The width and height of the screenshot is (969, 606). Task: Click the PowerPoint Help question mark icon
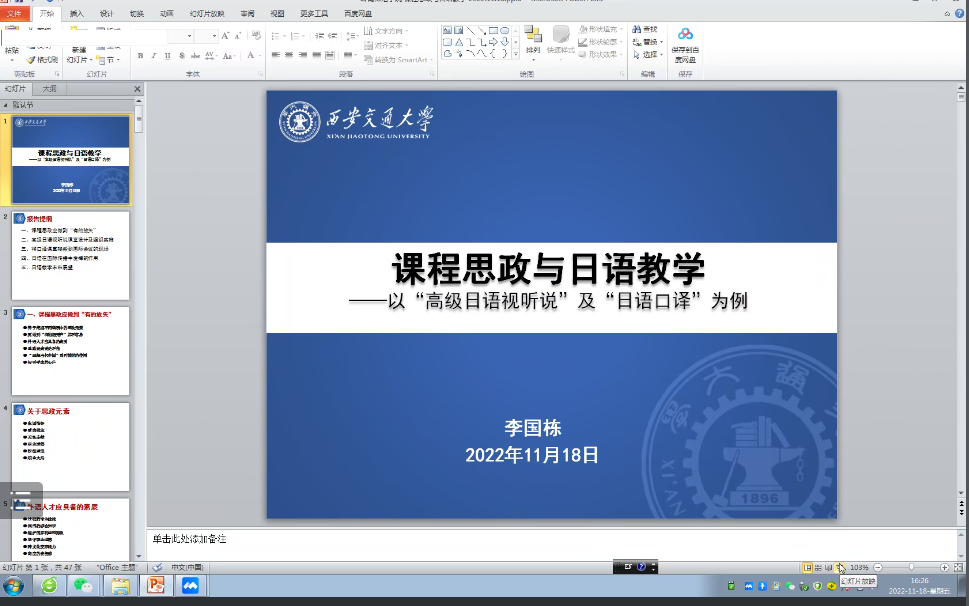tap(642, 567)
